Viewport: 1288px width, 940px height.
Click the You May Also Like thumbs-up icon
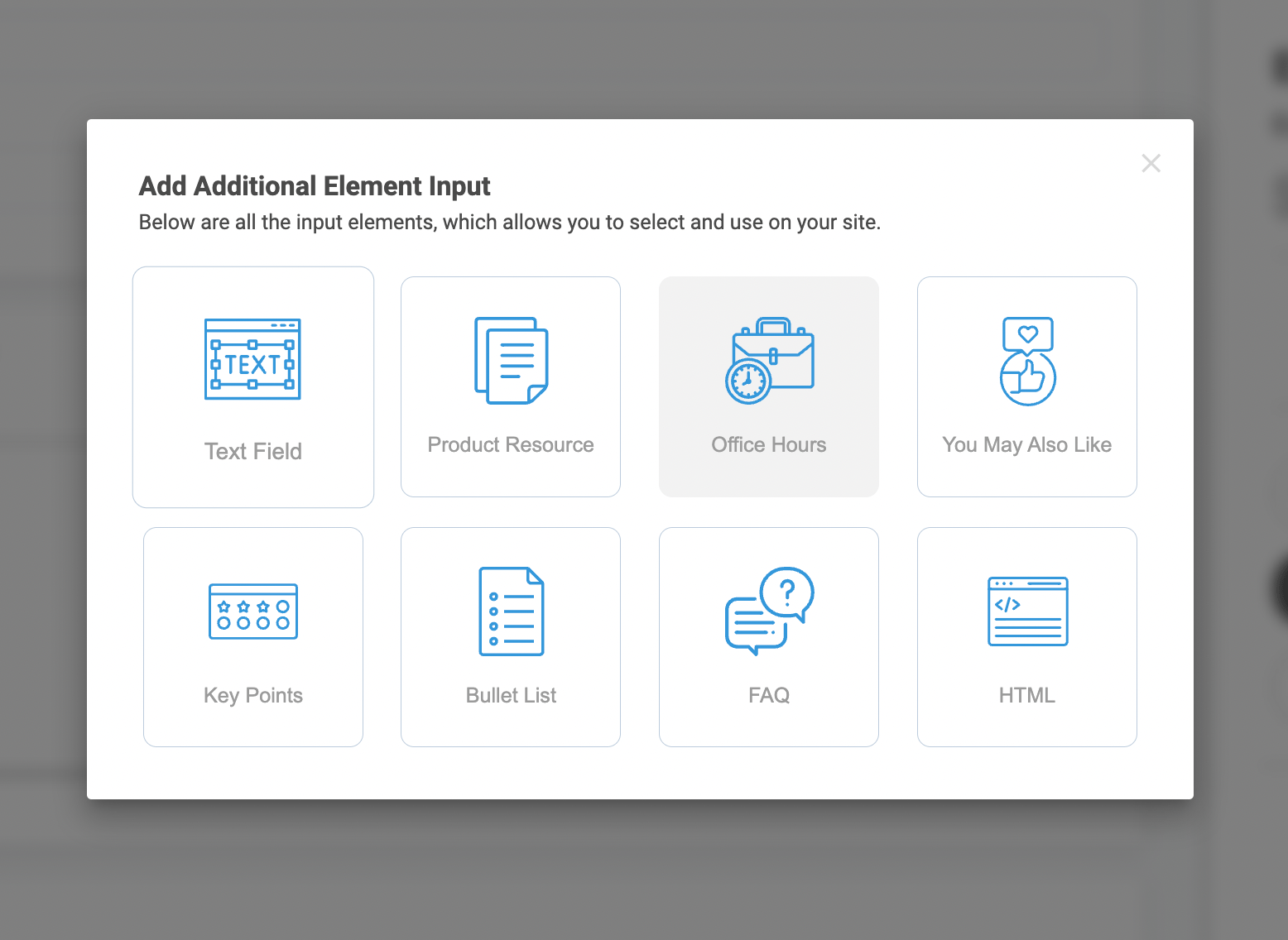(x=1026, y=359)
